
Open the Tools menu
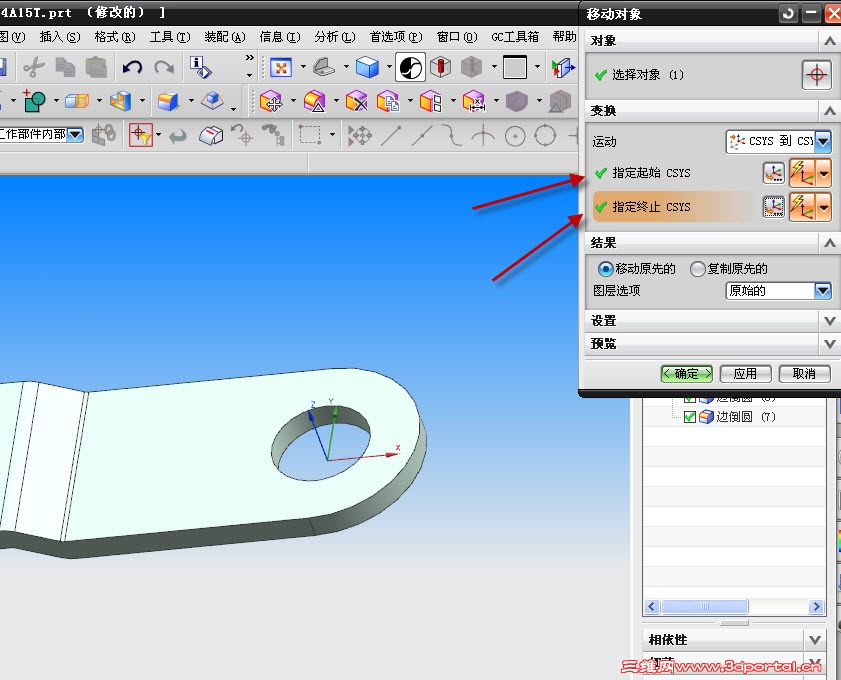click(169, 37)
